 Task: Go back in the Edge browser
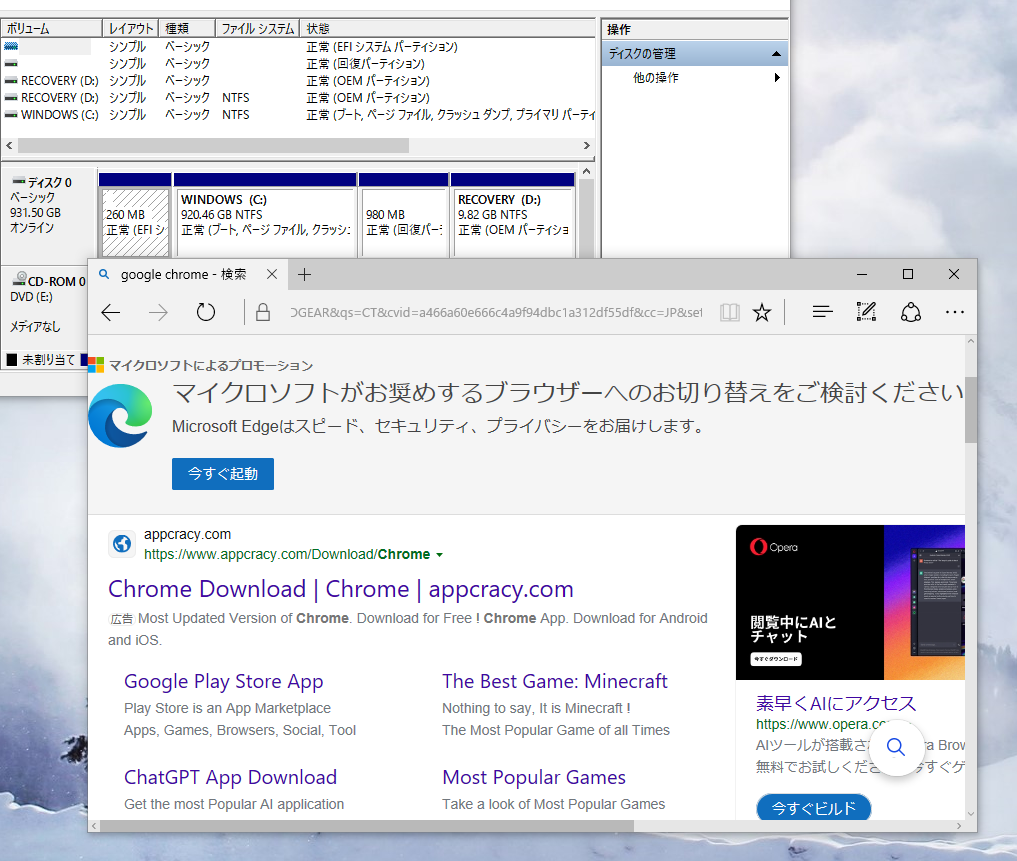(x=111, y=313)
